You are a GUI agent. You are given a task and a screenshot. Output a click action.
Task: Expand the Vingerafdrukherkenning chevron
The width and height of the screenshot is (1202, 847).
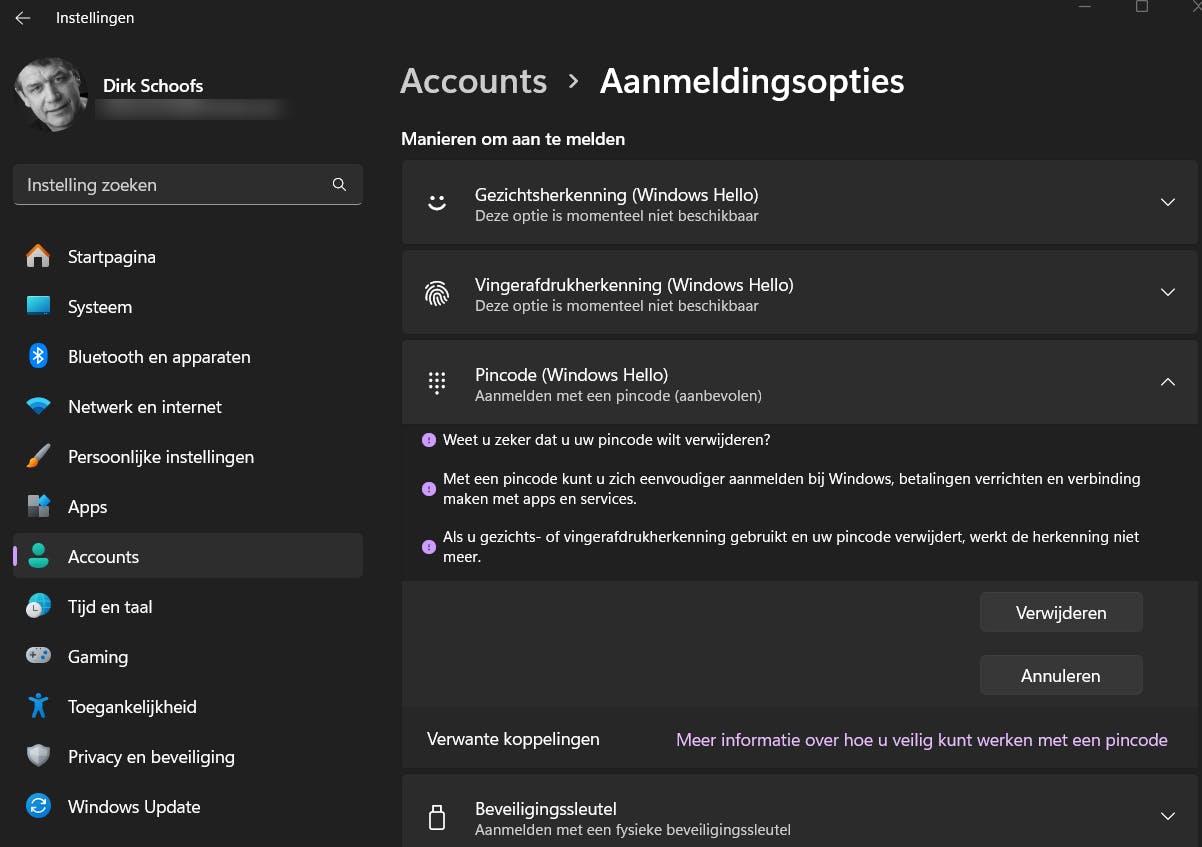(x=1167, y=292)
